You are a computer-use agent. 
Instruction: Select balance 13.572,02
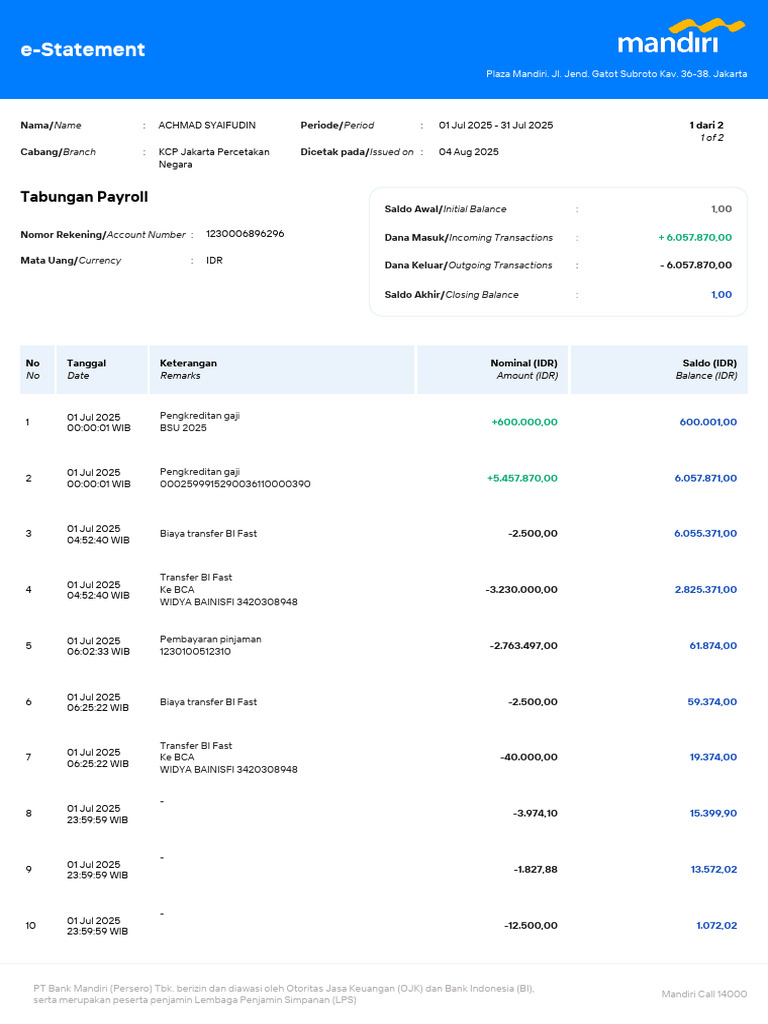[x=714, y=870]
